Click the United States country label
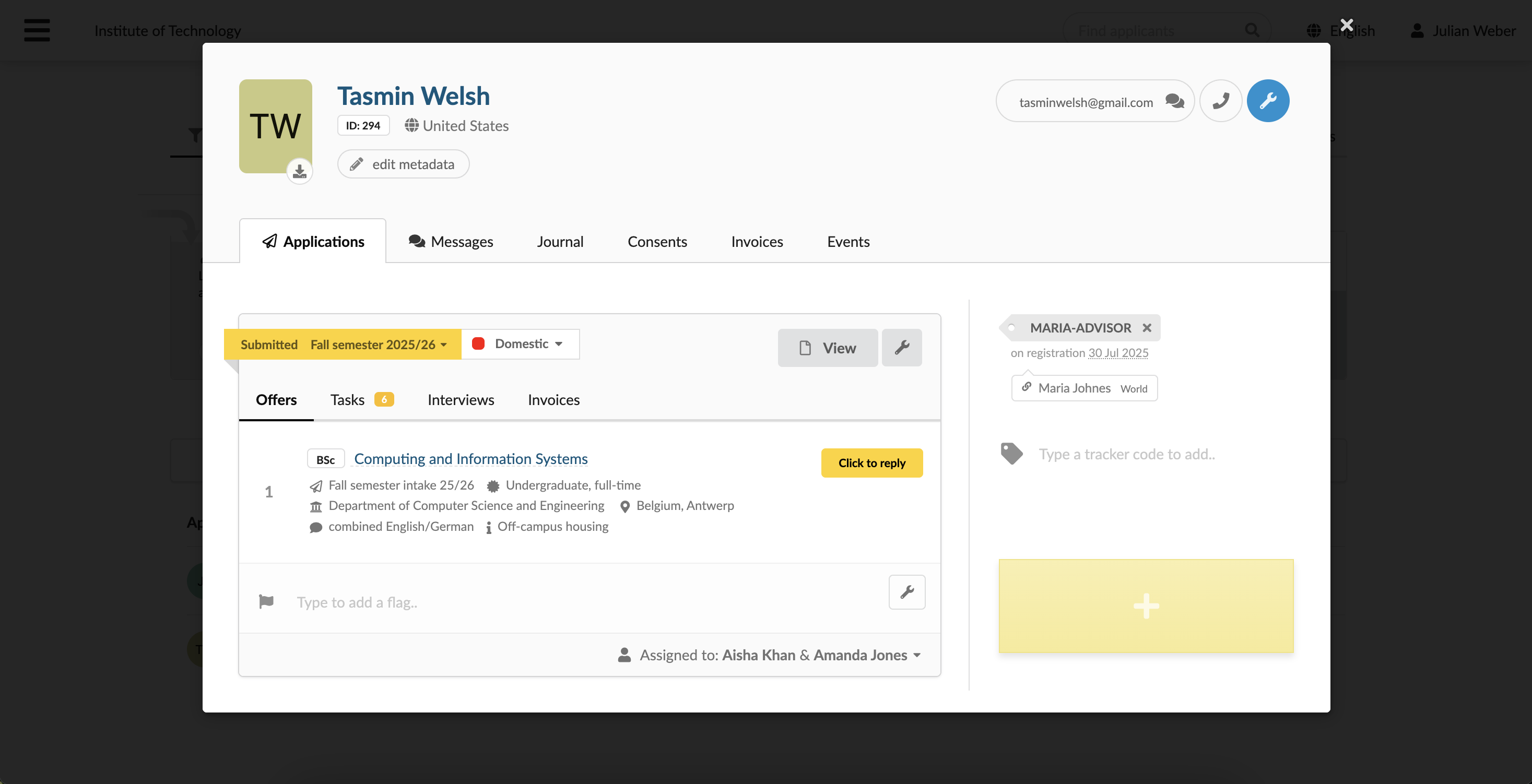Image resolution: width=1532 pixels, height=784 pixels. pos(465,125)
